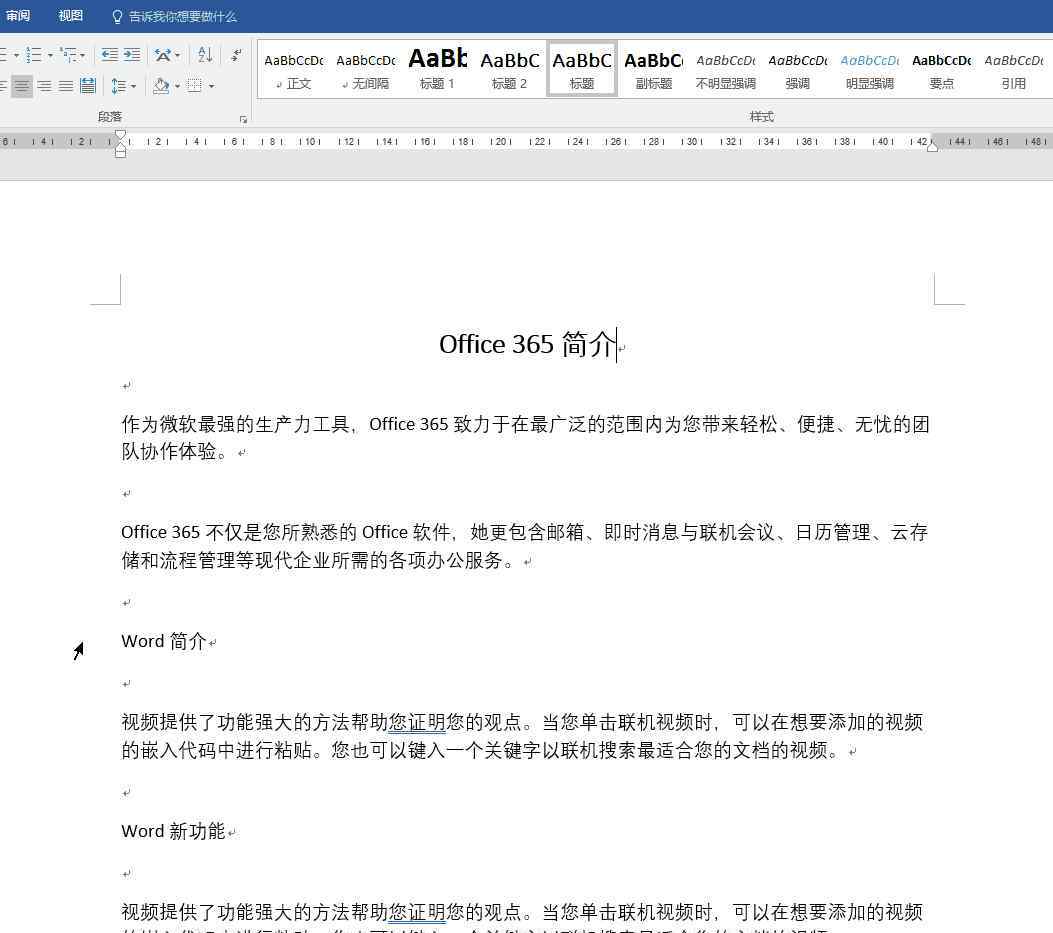Apply the 明显强调 (Intense Emphasis) style
The width and height of the screenshot is (1053, 933).
tap(870, 70)
